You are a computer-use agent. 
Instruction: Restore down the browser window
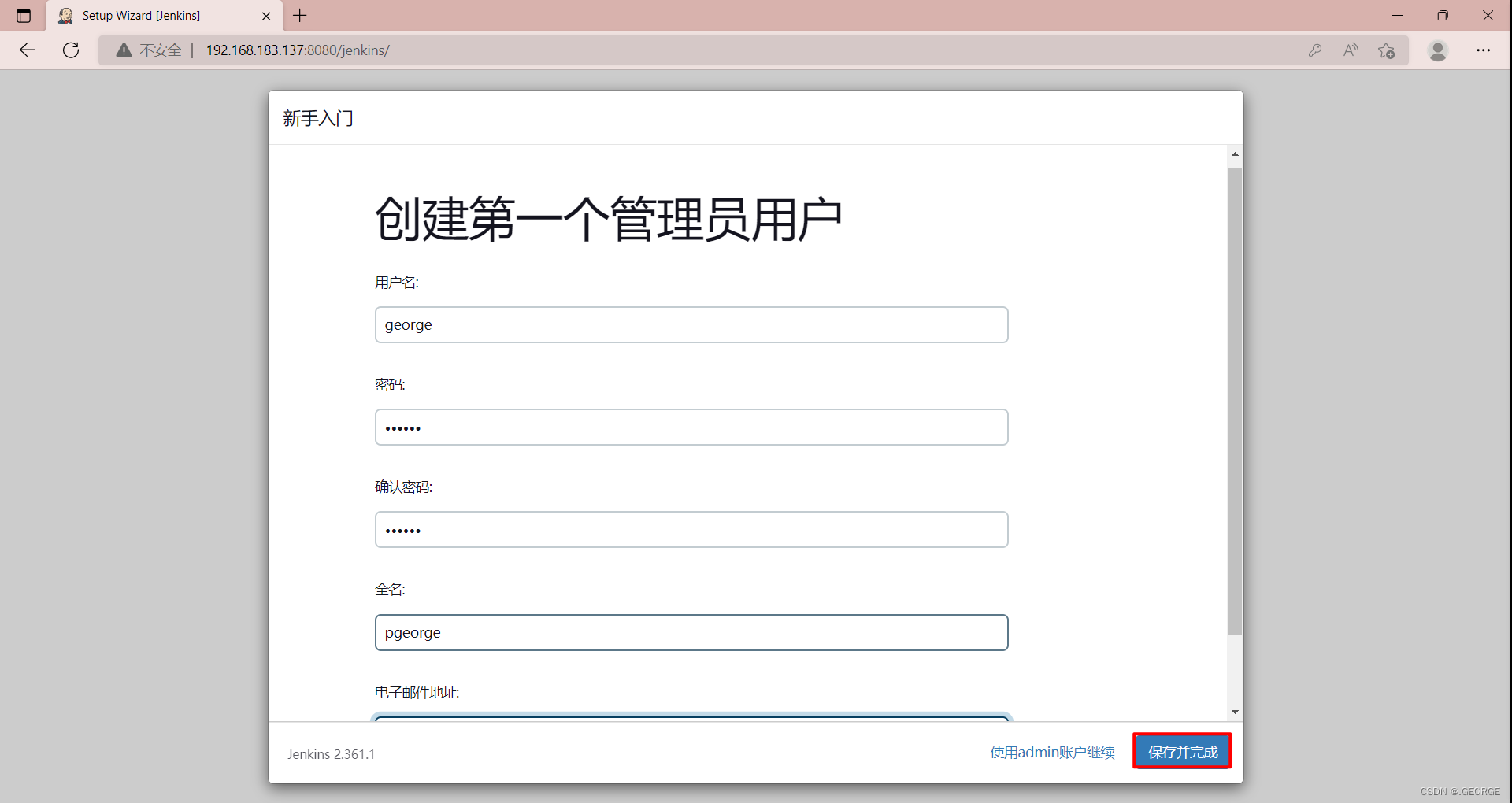coord(1443,16)
